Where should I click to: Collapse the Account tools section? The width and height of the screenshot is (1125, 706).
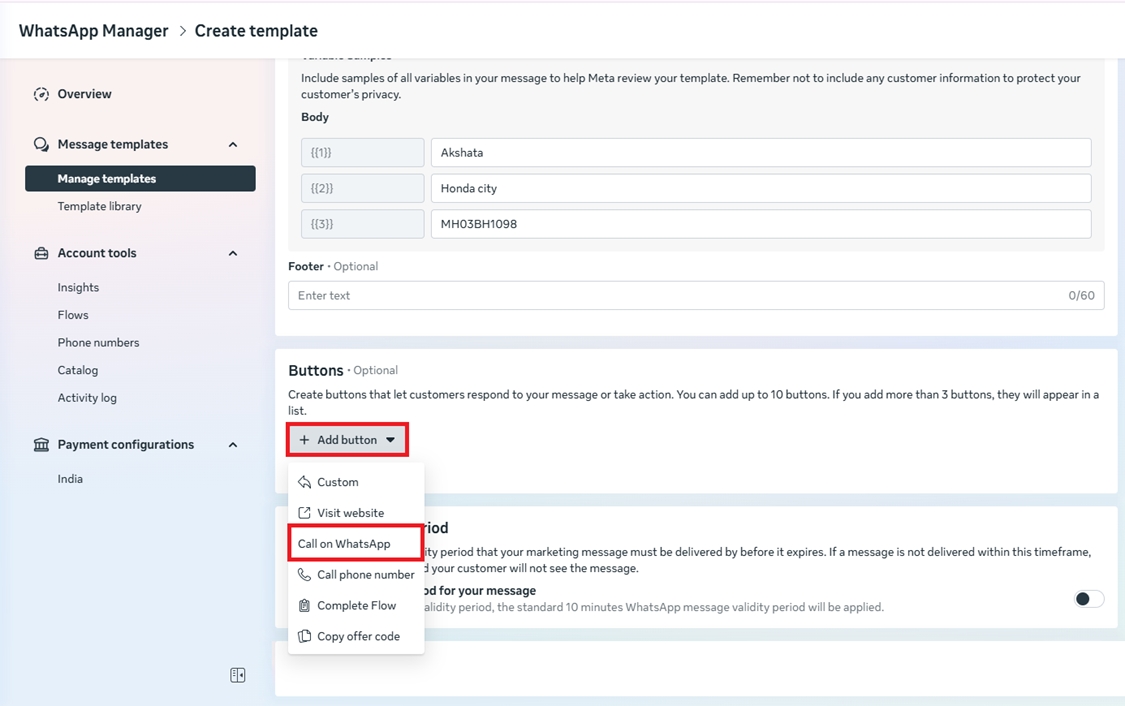click(x=233, y=254)
